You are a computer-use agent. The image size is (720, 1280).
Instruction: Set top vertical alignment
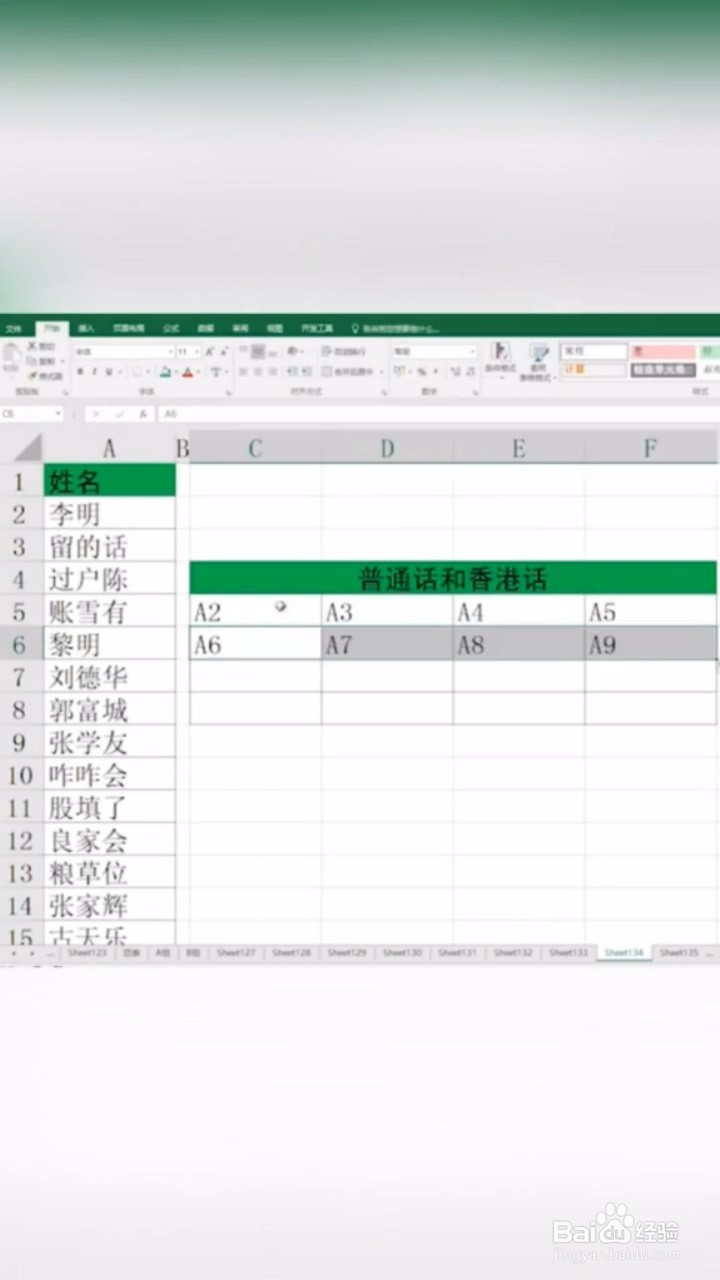click(x=243, y=350)
